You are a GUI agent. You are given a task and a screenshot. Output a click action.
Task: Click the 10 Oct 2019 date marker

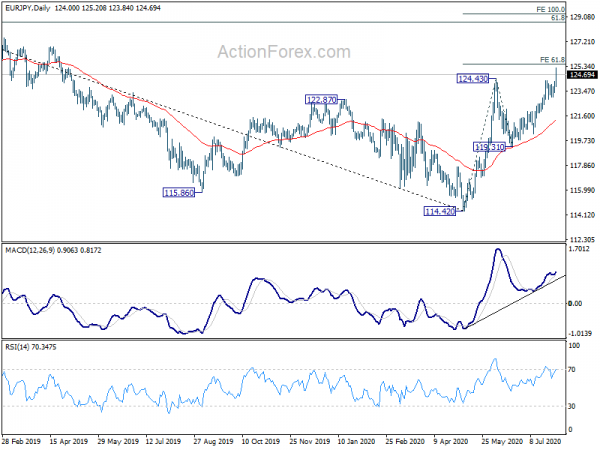(261, 441)
